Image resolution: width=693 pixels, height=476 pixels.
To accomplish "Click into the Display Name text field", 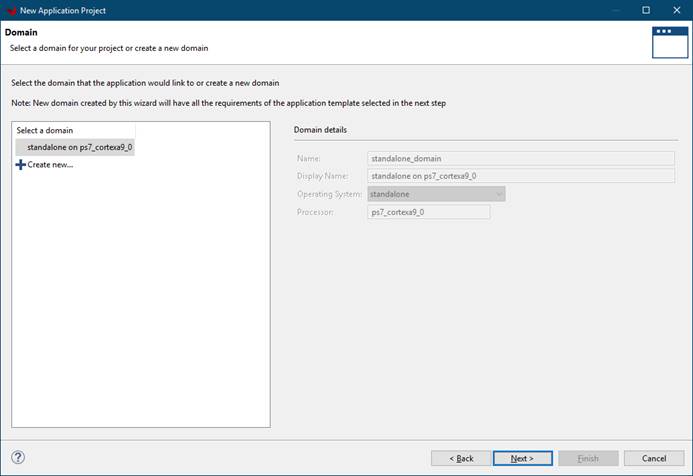I will coord(520,176).
